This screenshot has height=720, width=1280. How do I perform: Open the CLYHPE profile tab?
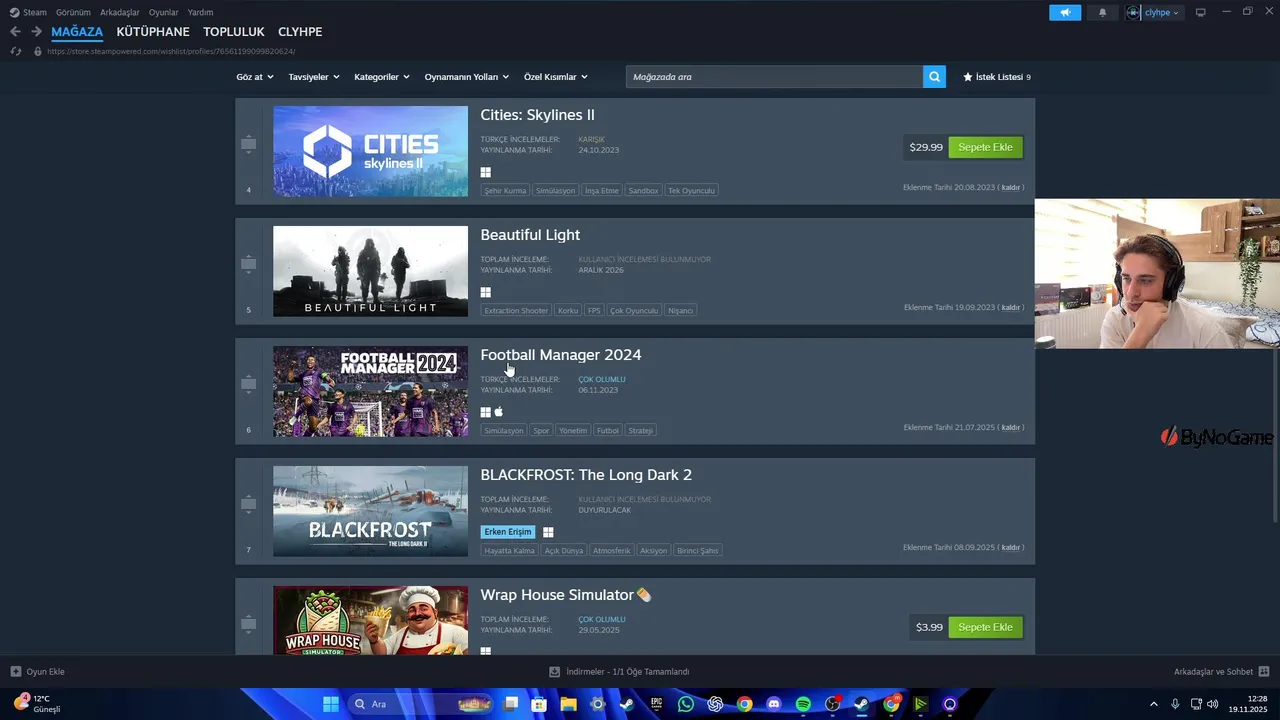click(x=300, y=32)
